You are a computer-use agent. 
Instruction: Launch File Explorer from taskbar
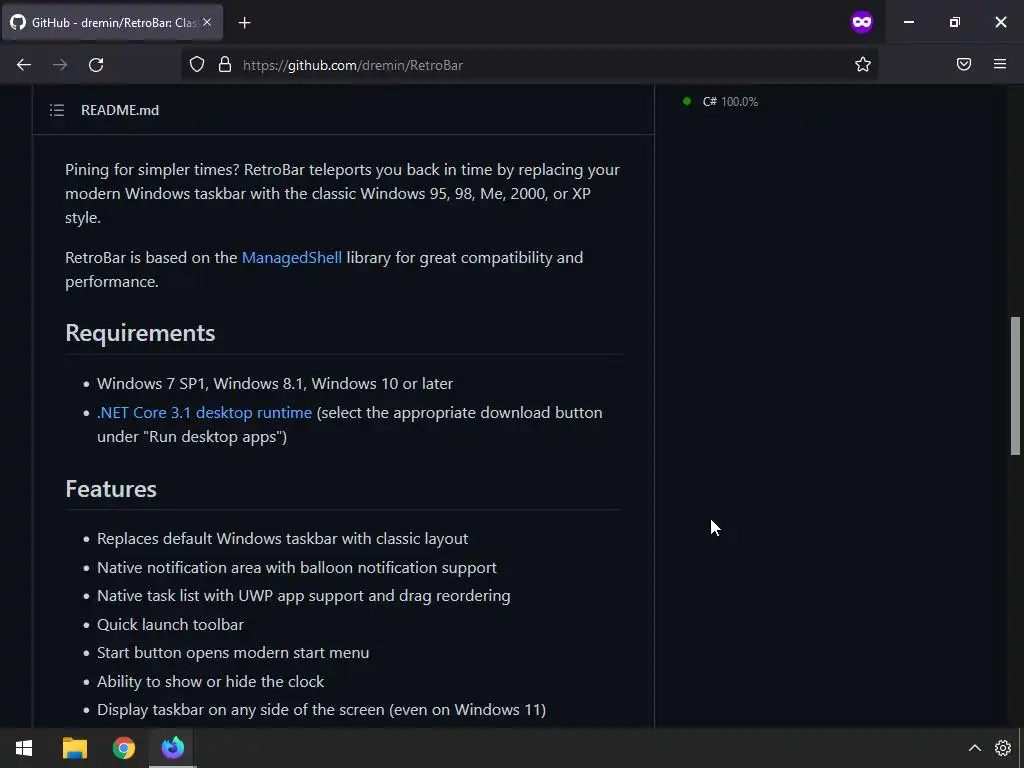pos(74,748)
